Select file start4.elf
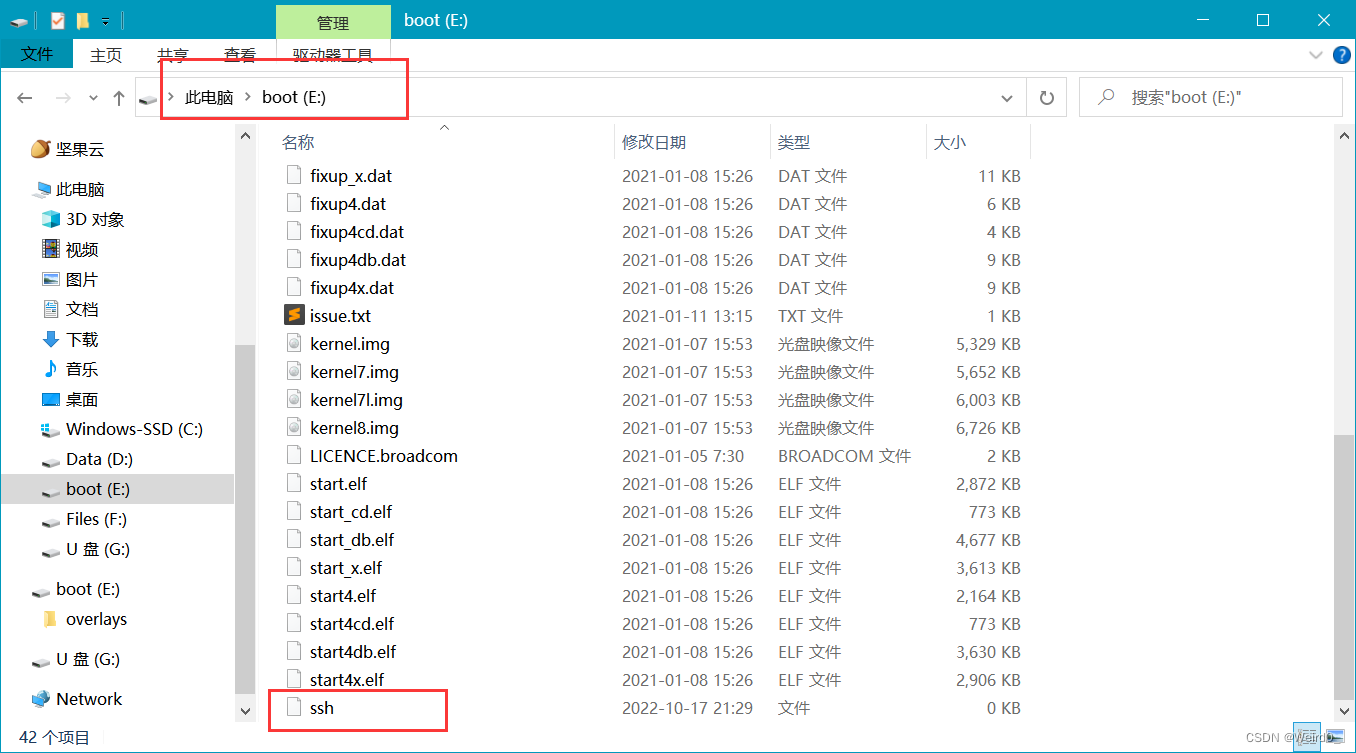 [343, 595]
